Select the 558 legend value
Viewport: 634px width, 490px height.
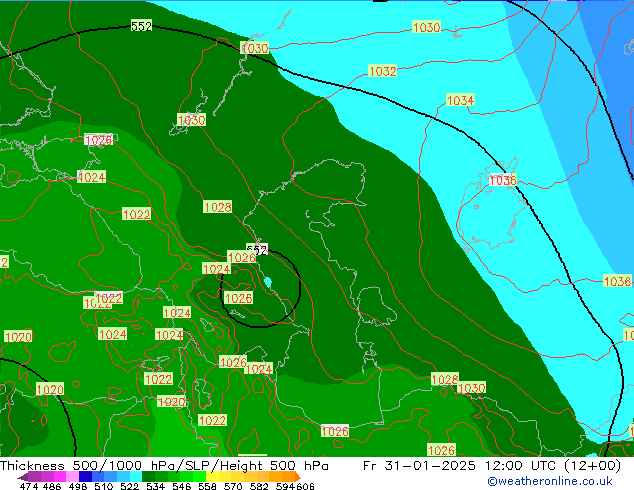pos(207,486)
